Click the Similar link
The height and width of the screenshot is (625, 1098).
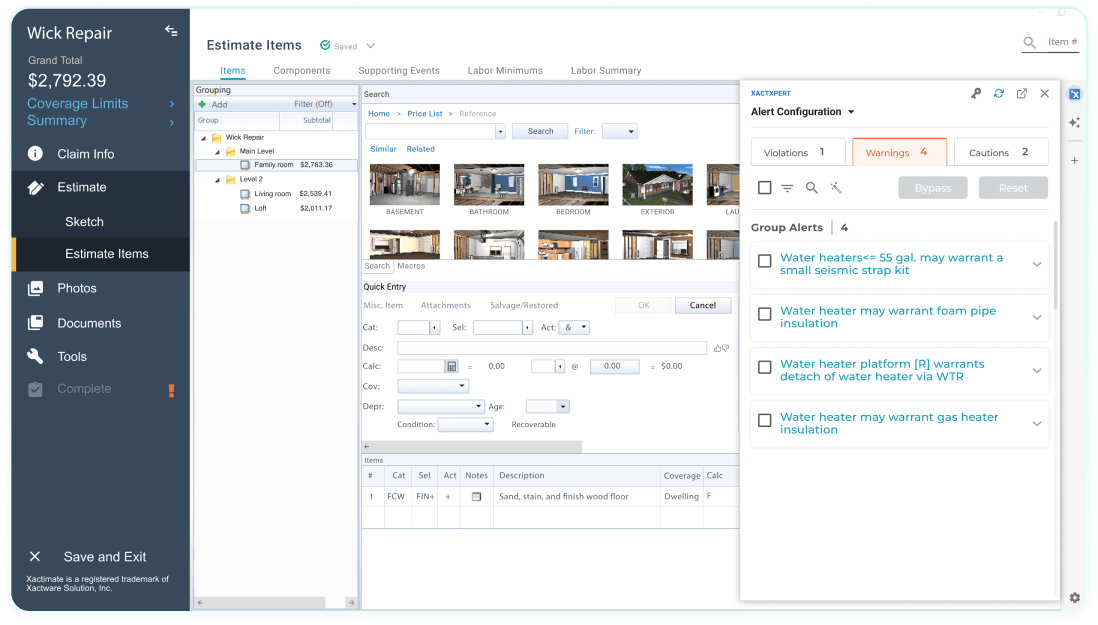383,149
